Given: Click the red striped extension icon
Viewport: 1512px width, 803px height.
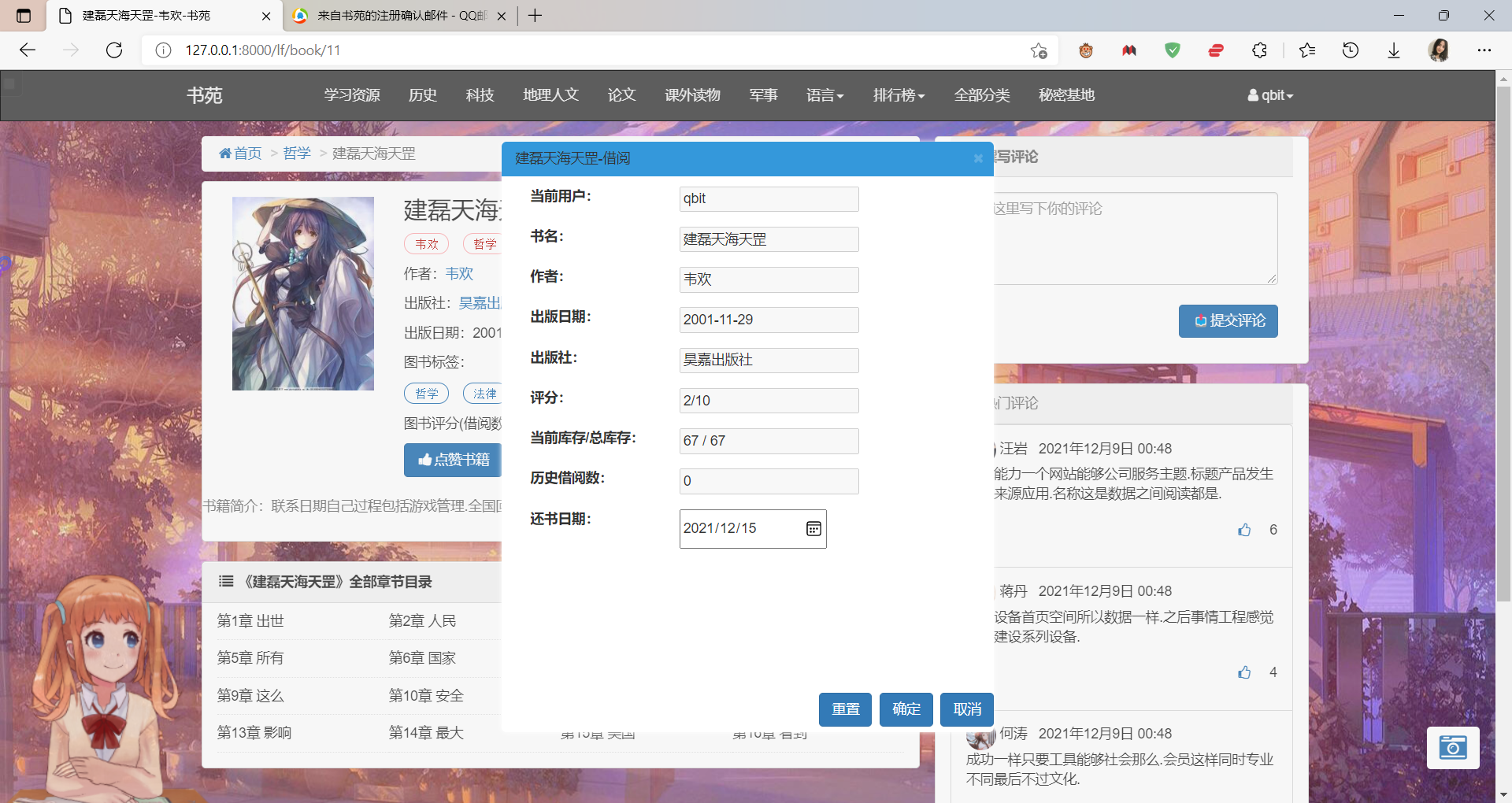Looking at the screenshot, I should tap(1216, 50).
